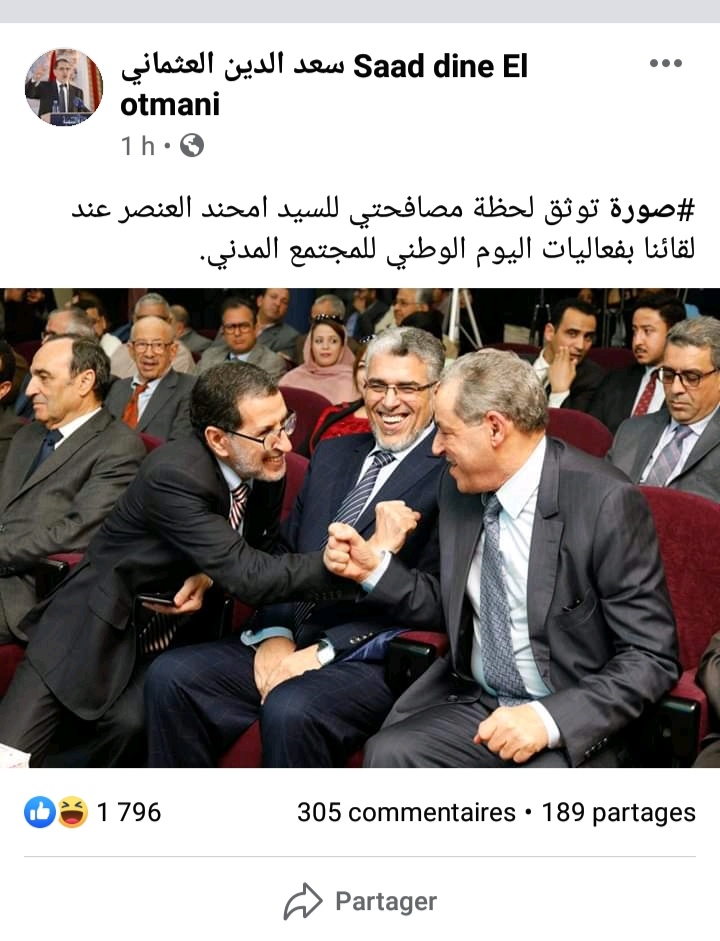Click the blue thumbs-up Like reaction icon
Image resolution: width=720 pixels, height=941 pixels.
tap(40, 813)
